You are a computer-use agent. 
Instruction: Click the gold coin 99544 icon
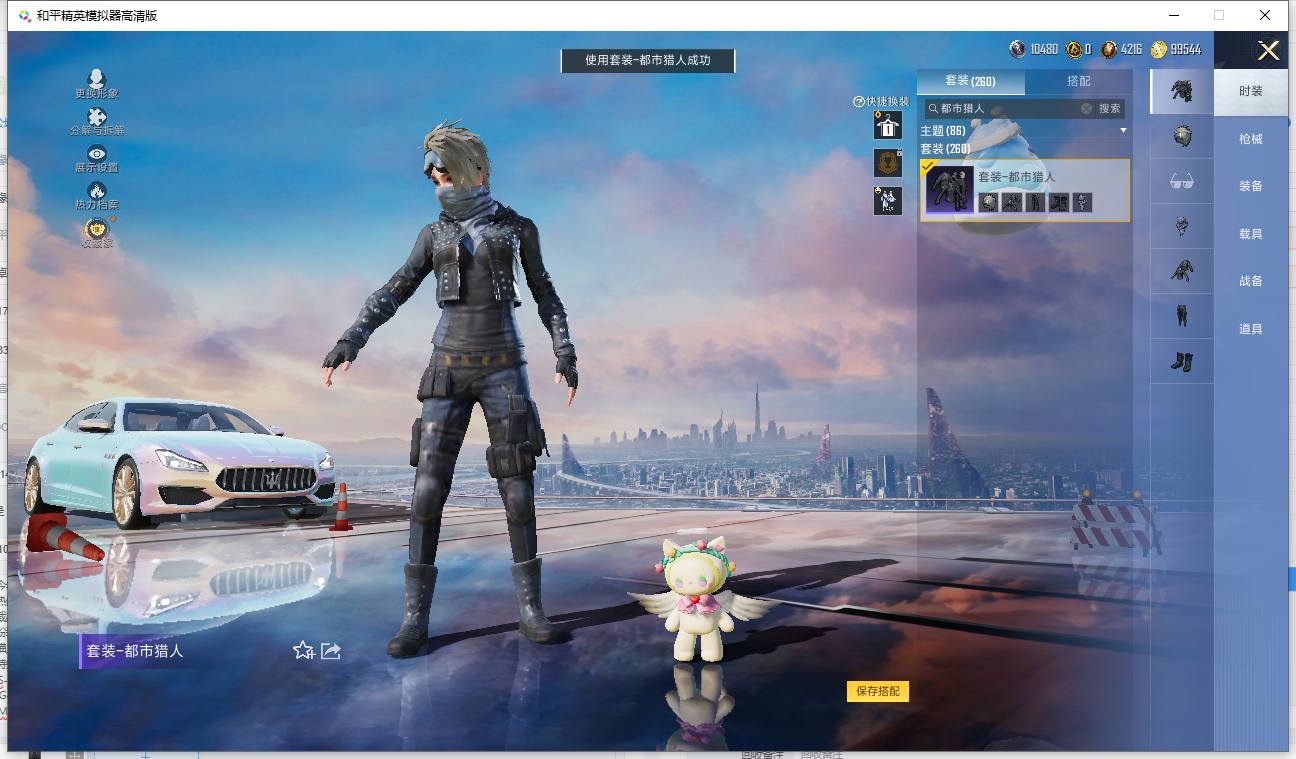pyautogui.click(x=1159, y=49)
